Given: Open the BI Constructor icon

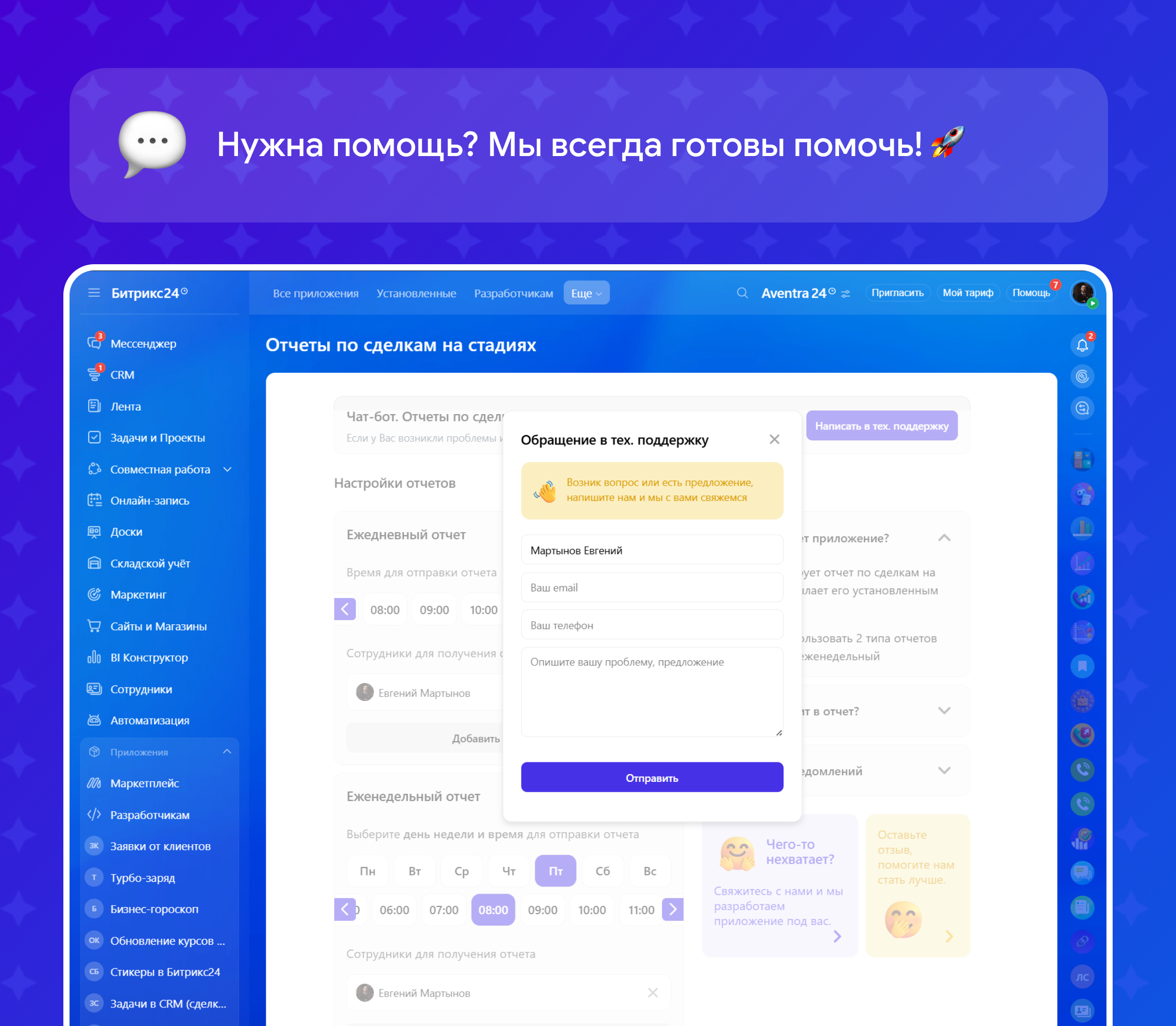Looking at the screenshot, I should 94,657.
